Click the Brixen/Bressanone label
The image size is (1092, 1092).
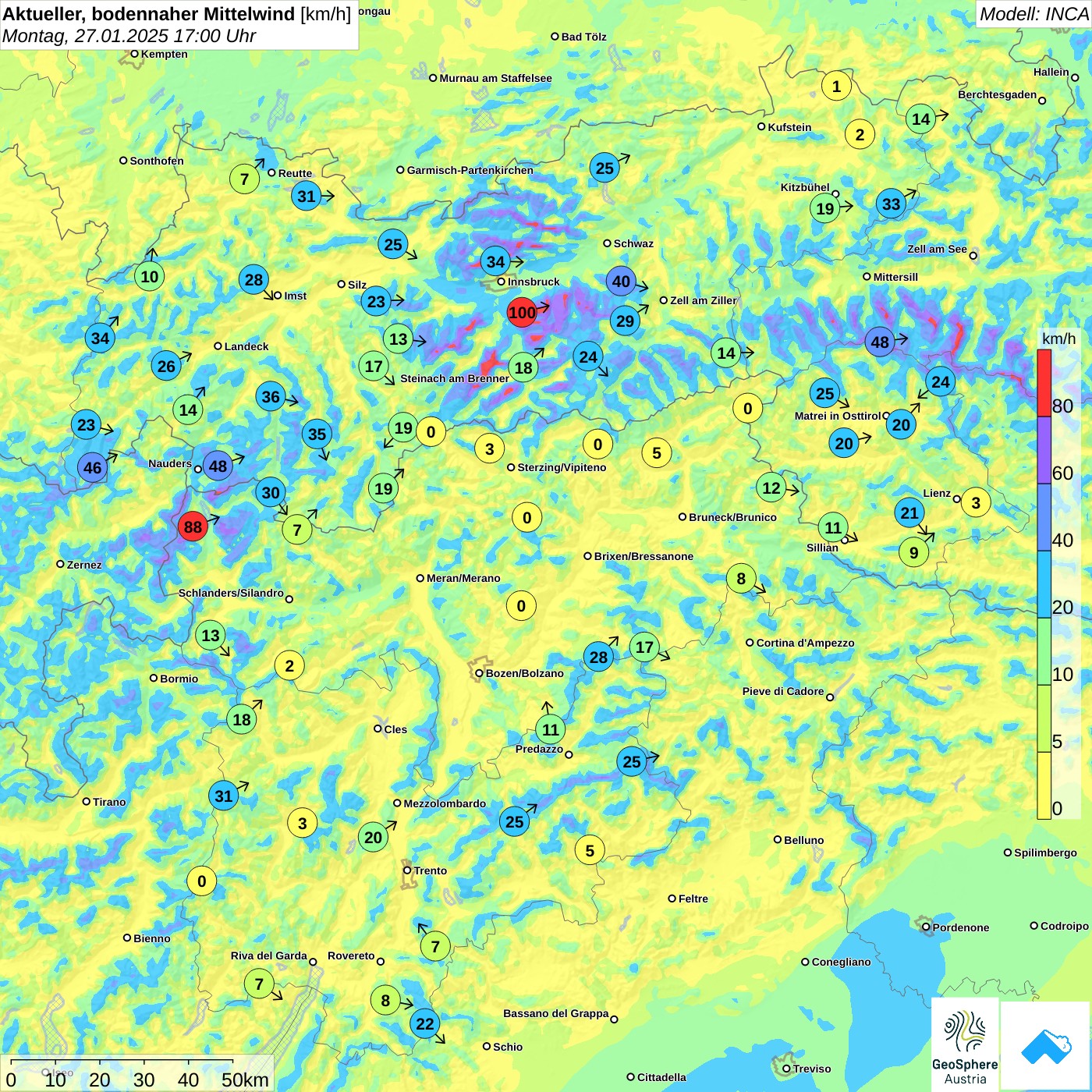tap(643, 556)
